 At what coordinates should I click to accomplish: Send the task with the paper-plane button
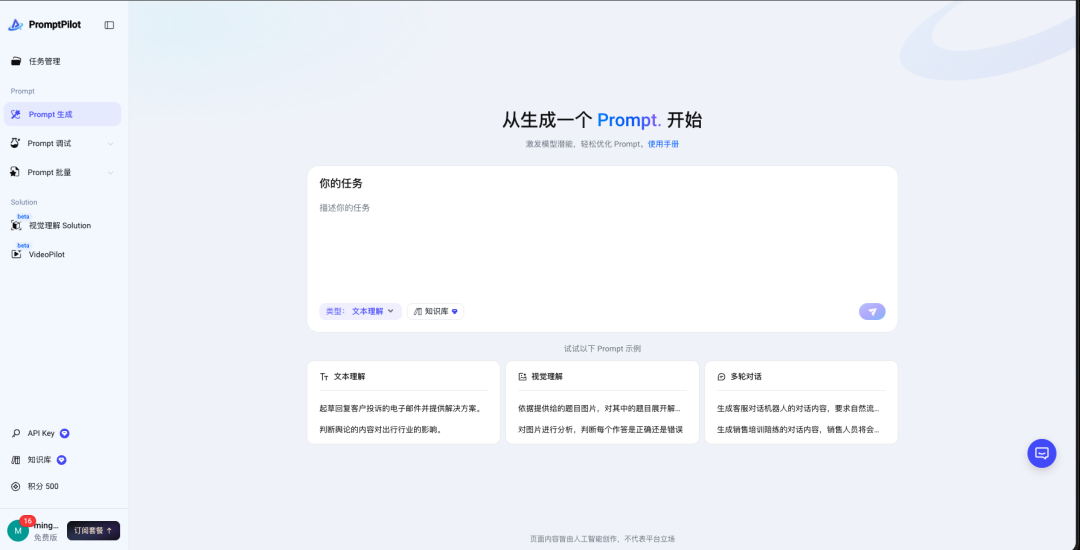pos(872,312)
